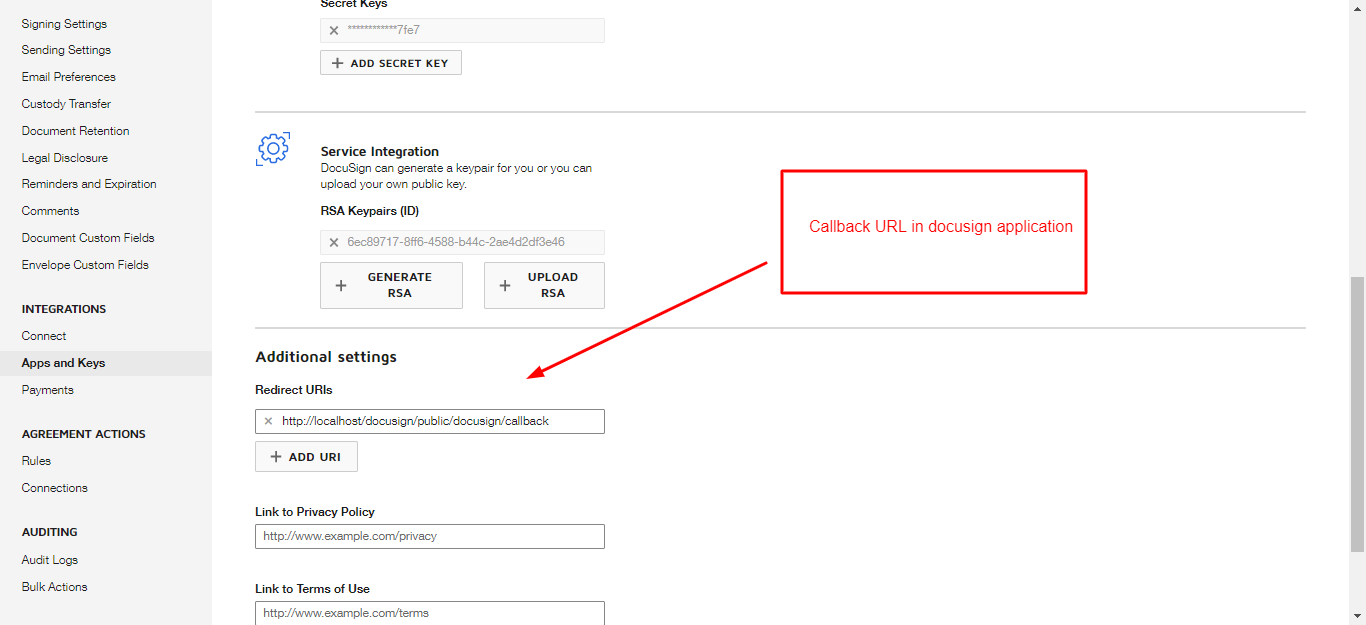
Task: Focus the Link to Privacy Policy field
Action: click(x=430, y=536)
